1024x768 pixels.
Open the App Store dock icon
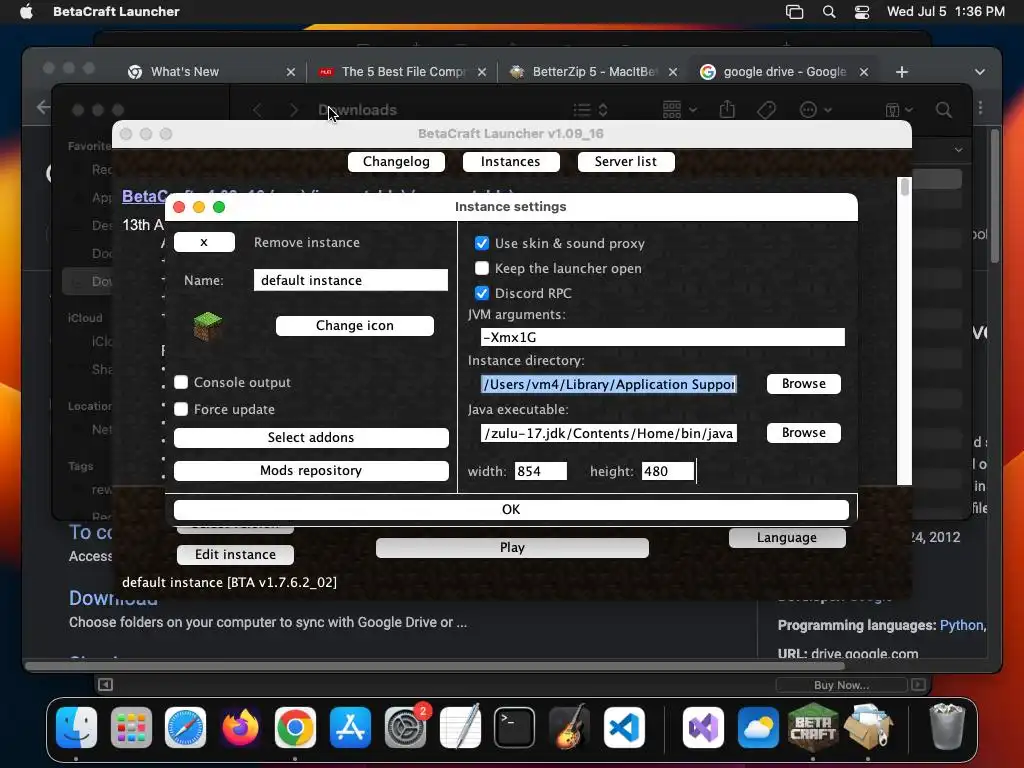point(350,727)
